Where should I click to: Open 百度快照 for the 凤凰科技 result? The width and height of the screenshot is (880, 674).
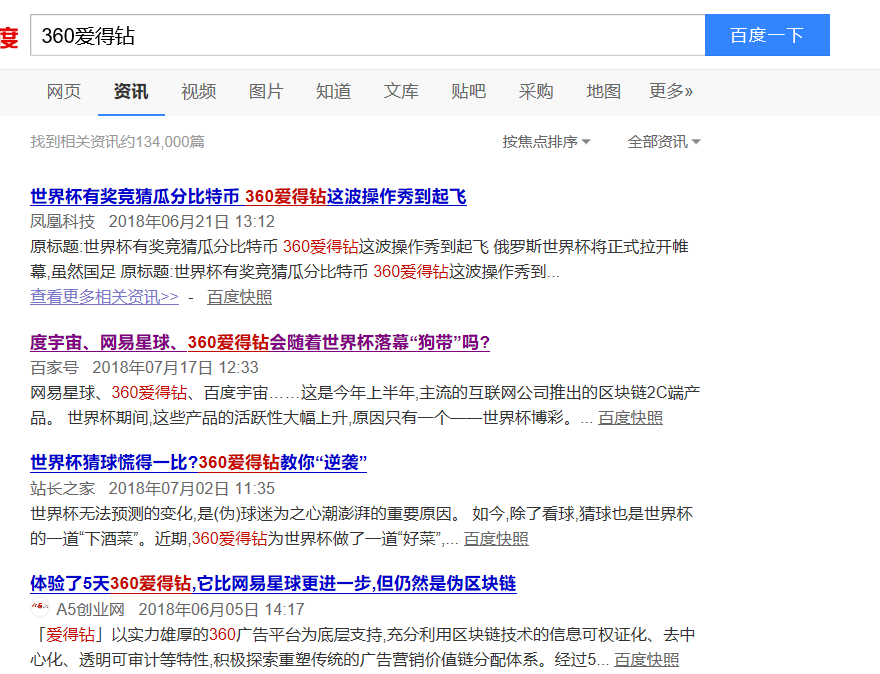coord(239,296)
